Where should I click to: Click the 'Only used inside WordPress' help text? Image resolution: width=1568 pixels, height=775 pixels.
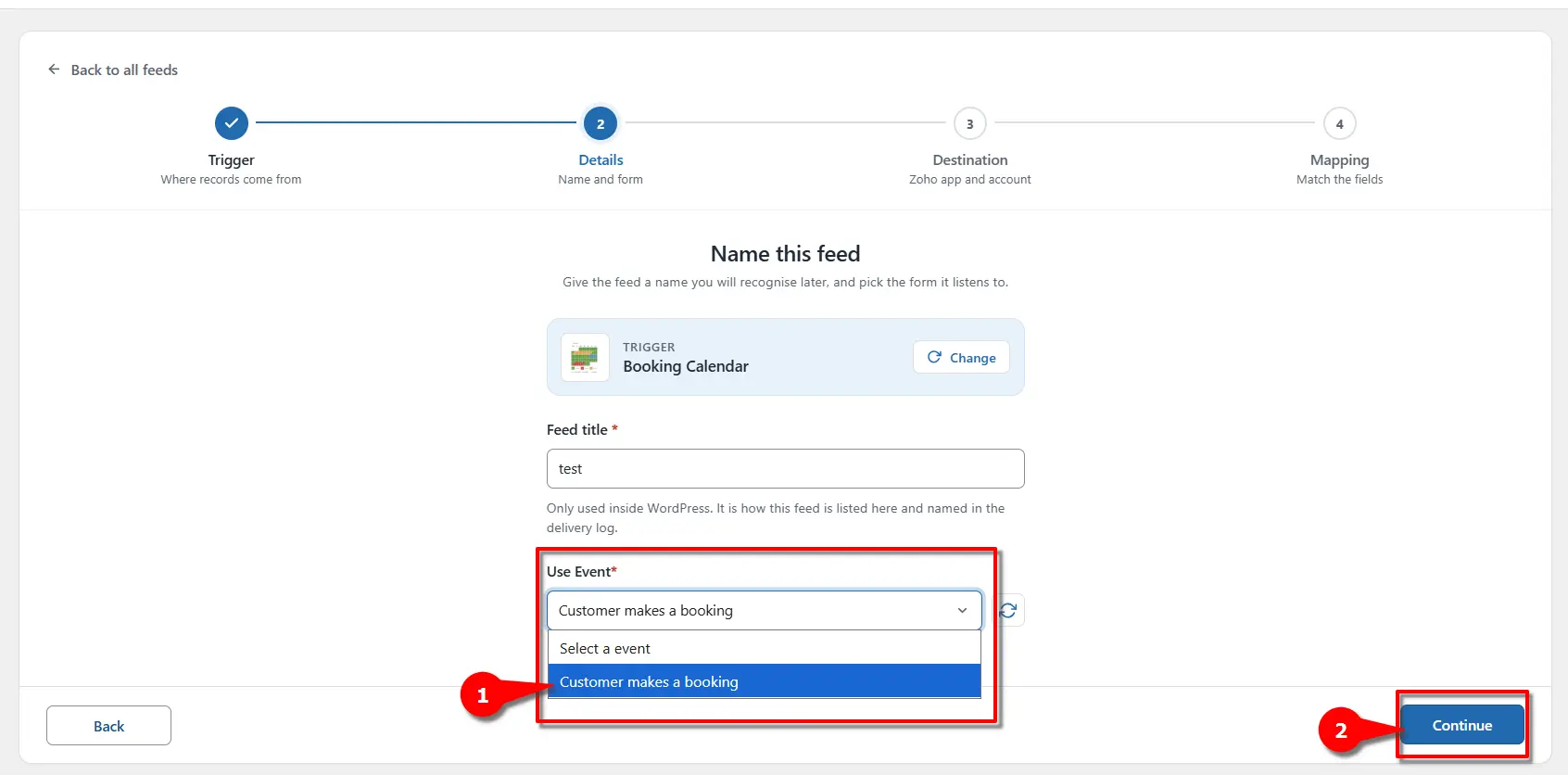[x=776, y=518]
